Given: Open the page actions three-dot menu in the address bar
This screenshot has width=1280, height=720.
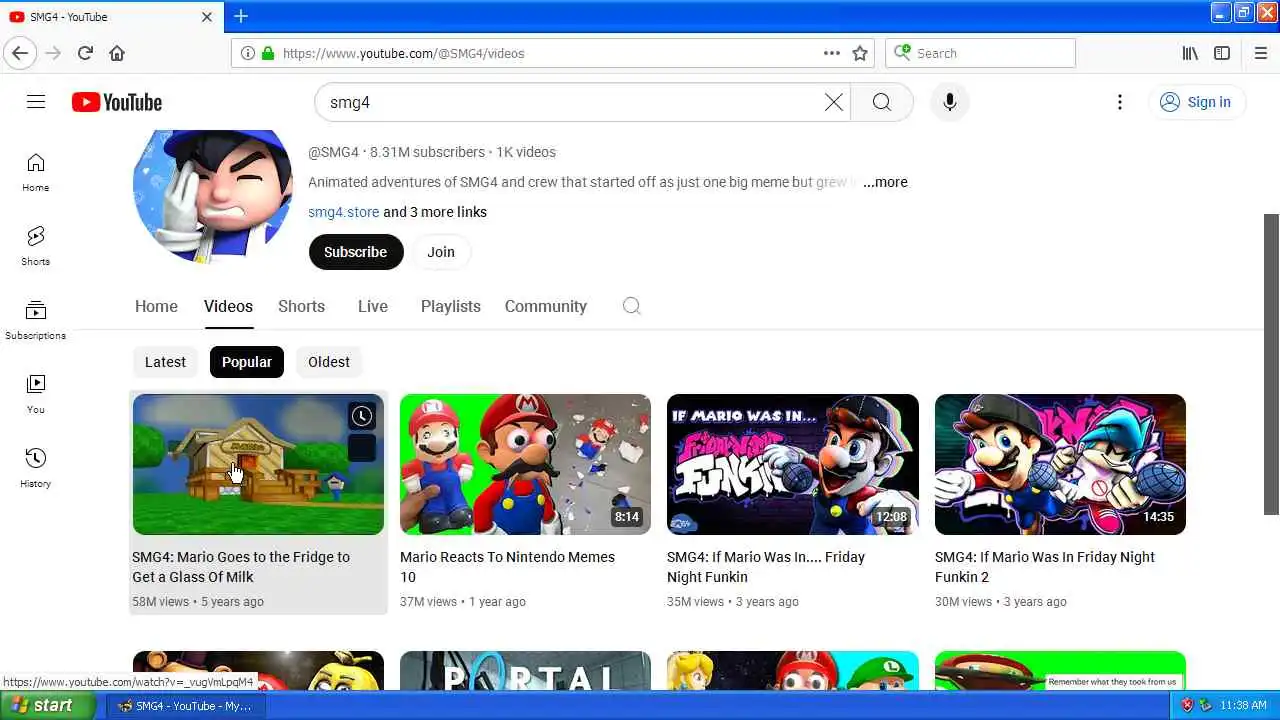Looking at the screenshot, I should tap(832, 53).
